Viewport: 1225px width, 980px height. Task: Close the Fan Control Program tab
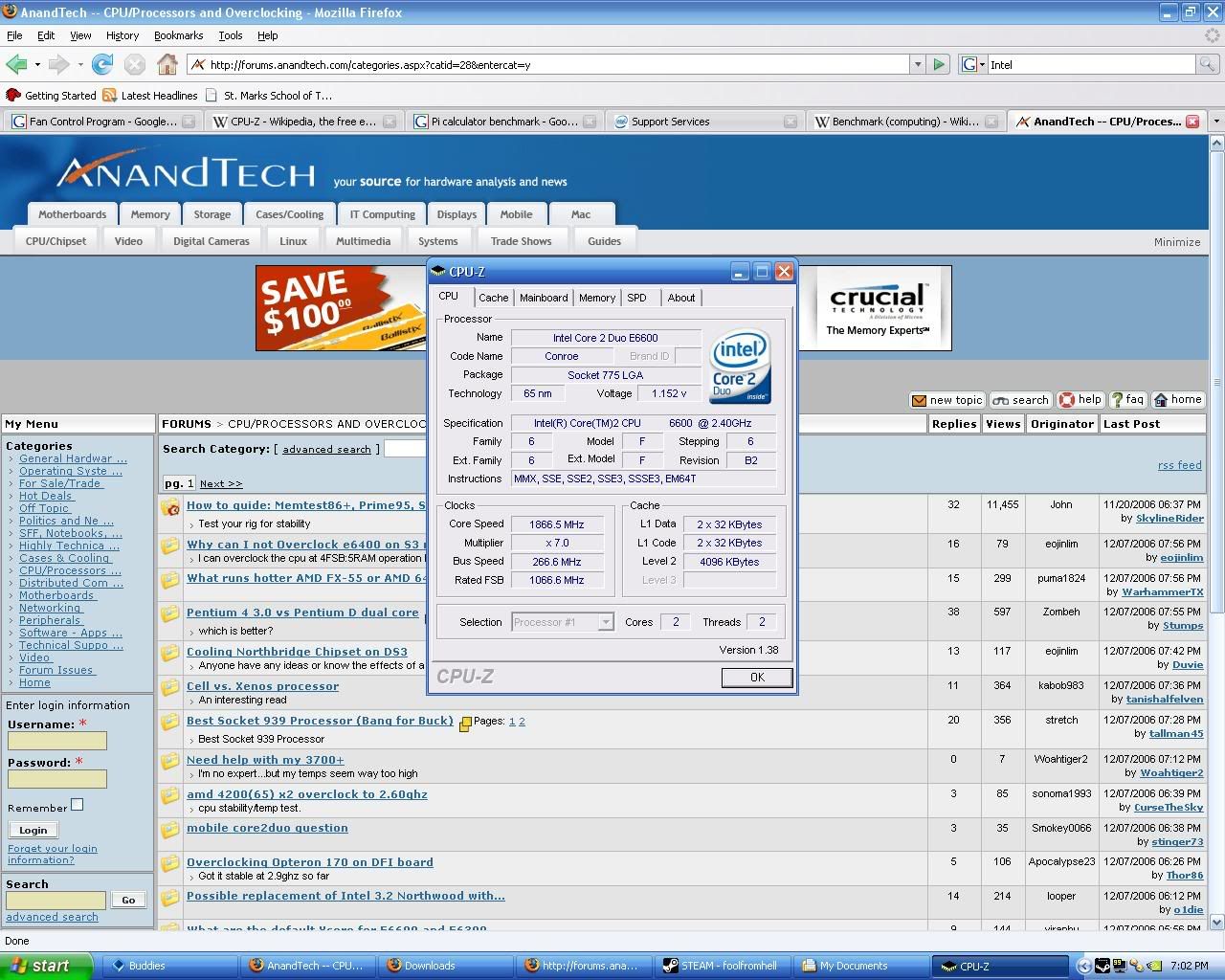189,122
